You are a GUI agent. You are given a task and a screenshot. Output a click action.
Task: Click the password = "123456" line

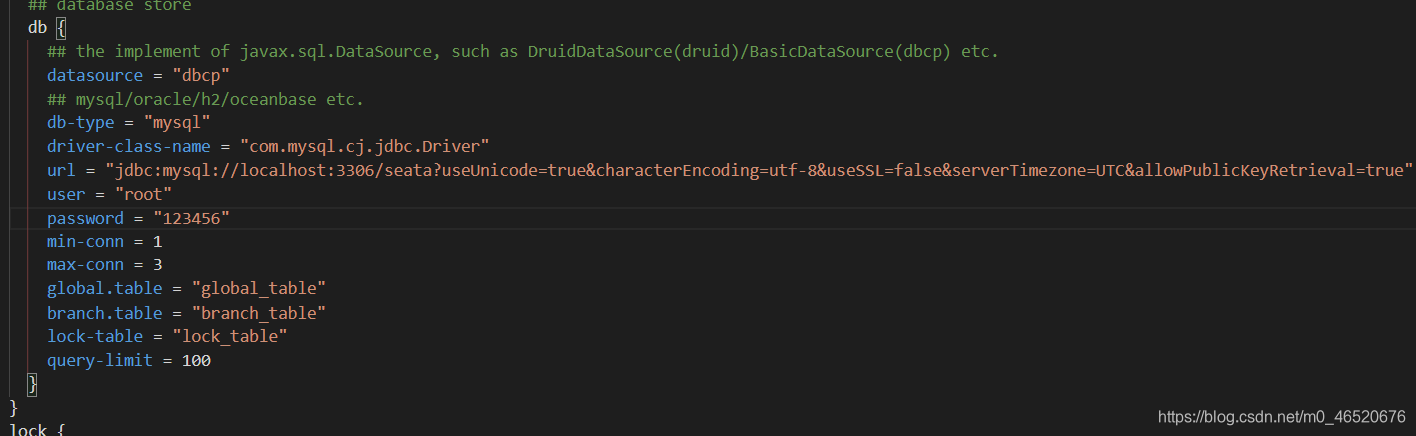pos(139,218)
